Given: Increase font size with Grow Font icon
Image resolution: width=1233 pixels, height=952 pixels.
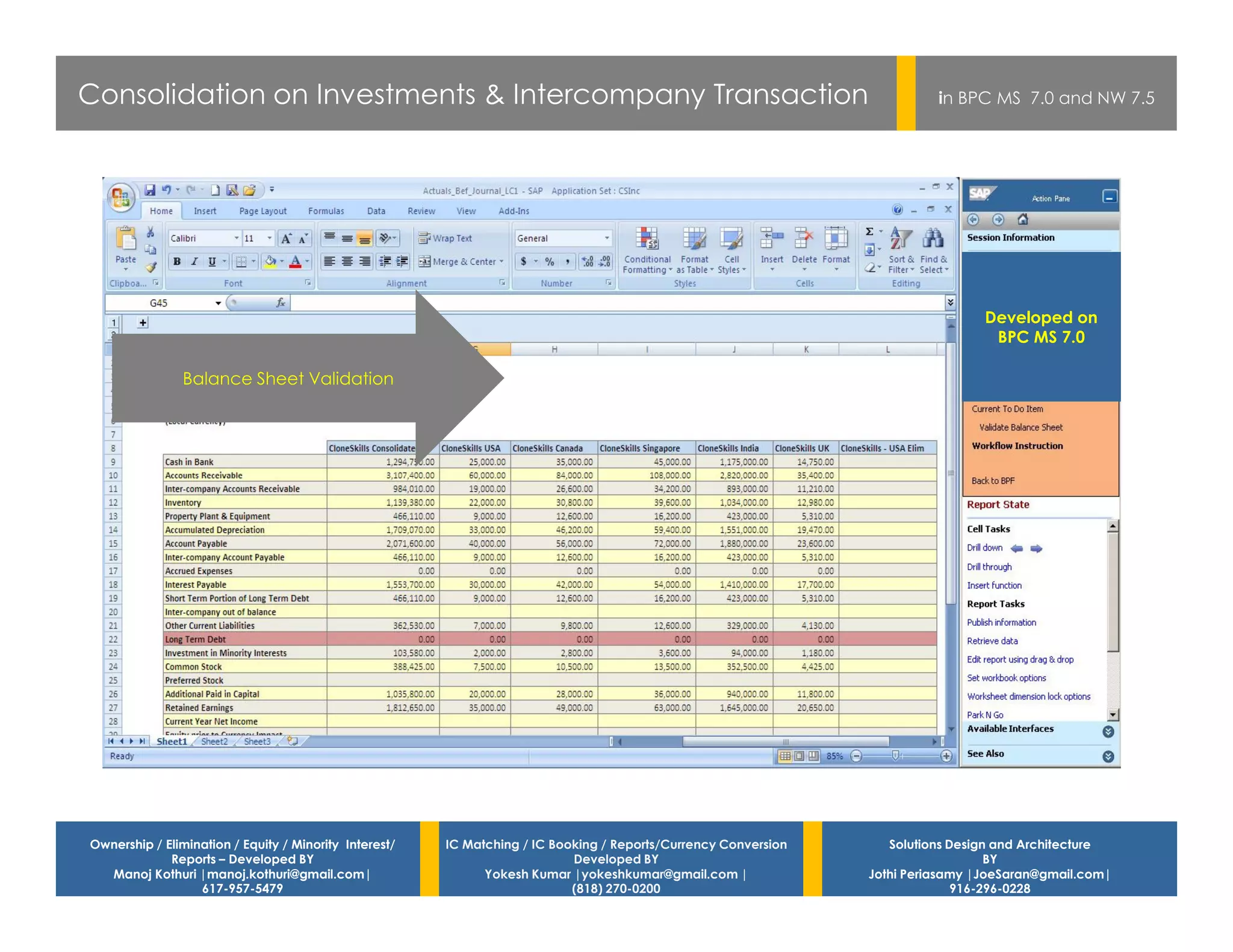Looking at the screenshot, I should (287, 239).
